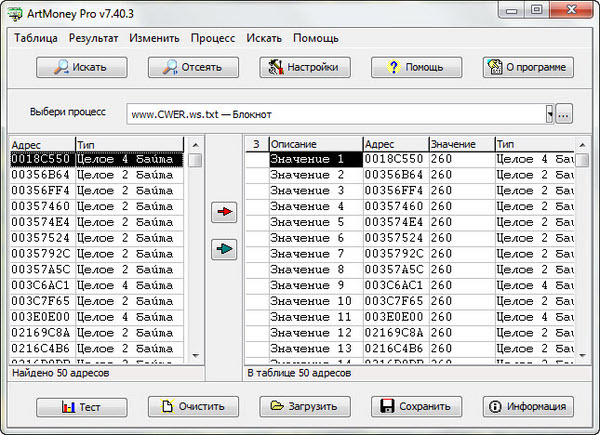The height and width of the screenshot is (435, 600).
Task: Expand the process selection dropdown
Action: 549,114
